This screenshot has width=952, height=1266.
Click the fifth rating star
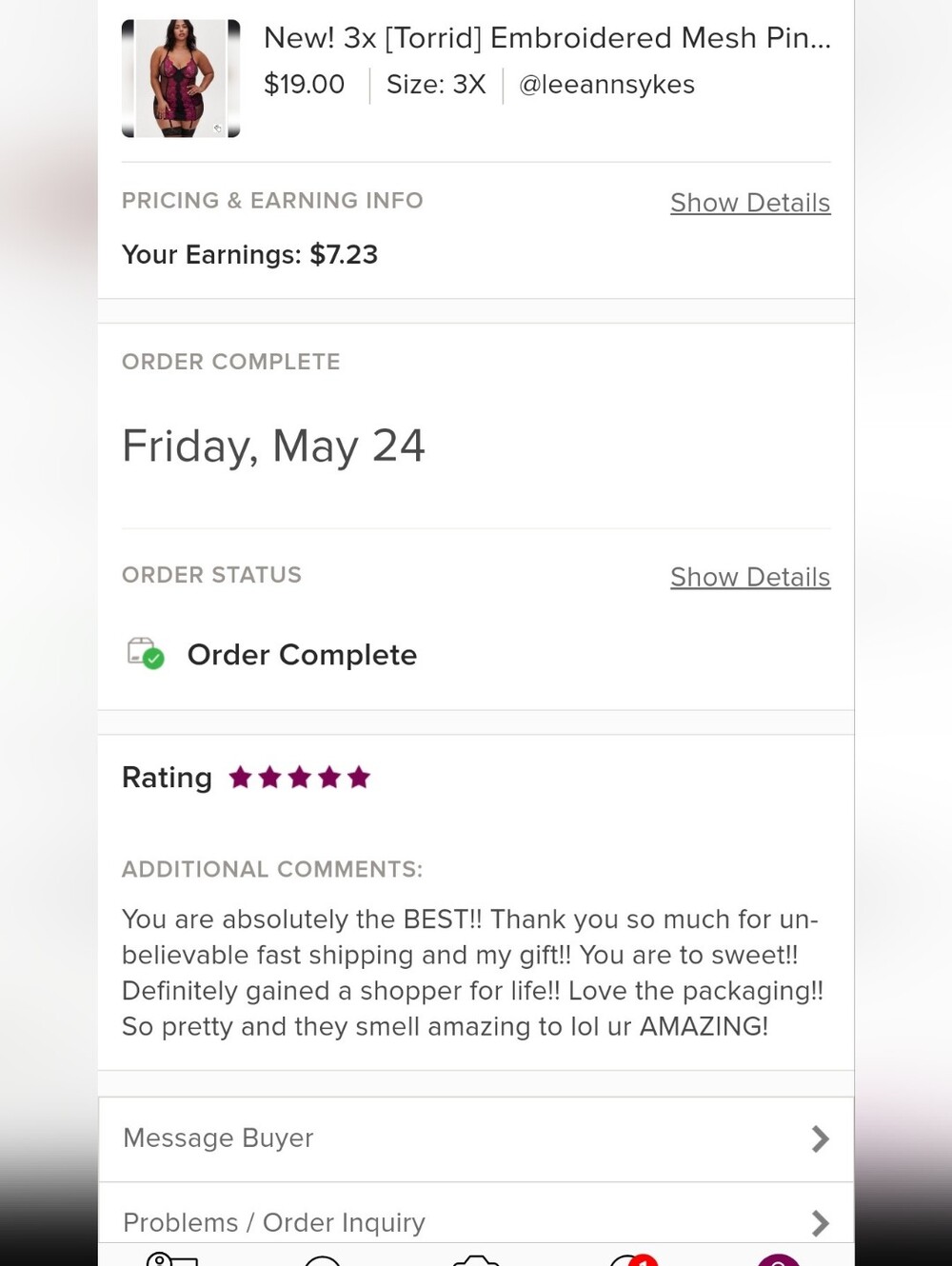359,778
